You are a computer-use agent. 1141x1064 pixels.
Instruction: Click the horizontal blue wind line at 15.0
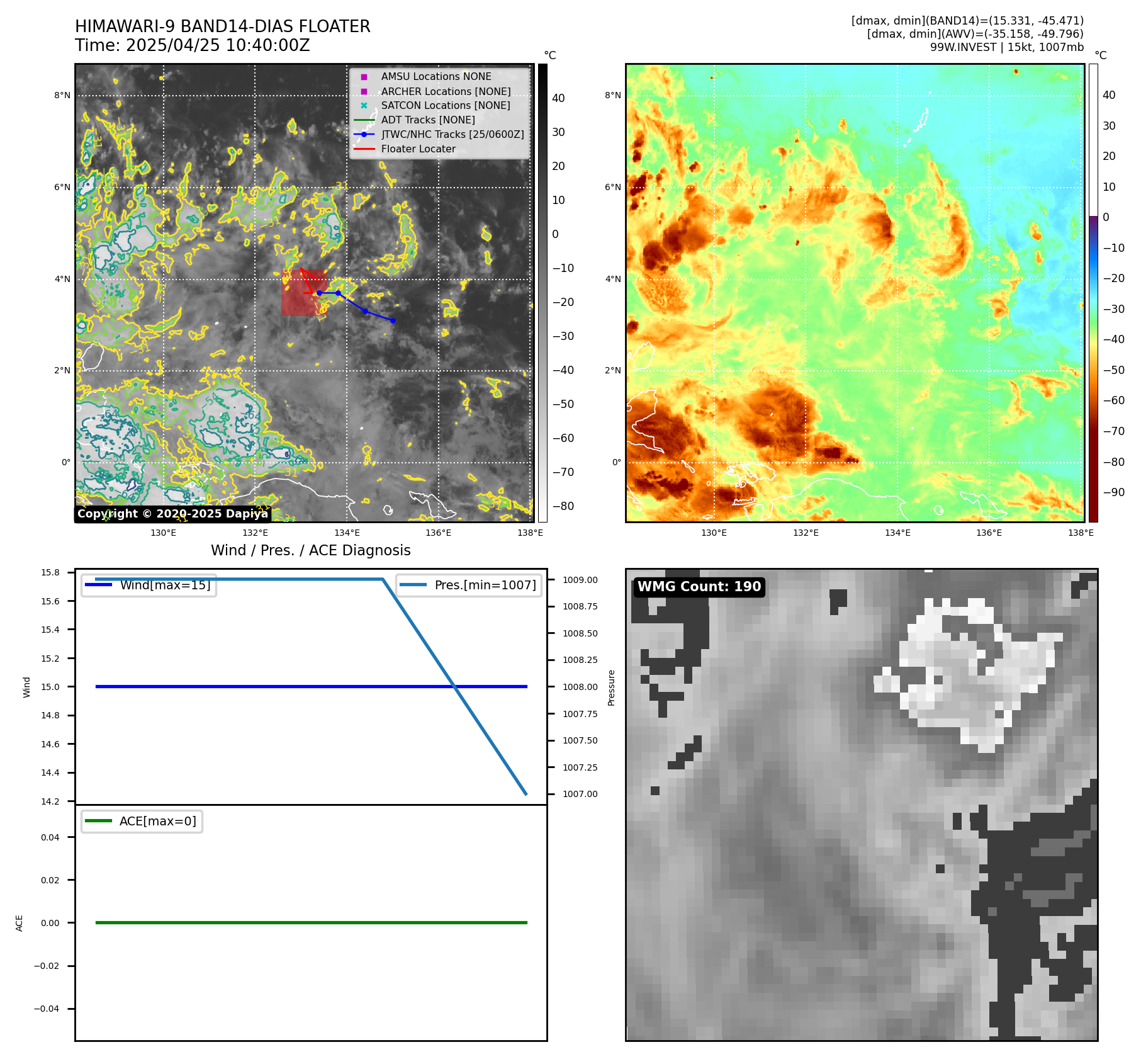click(311, 687)
